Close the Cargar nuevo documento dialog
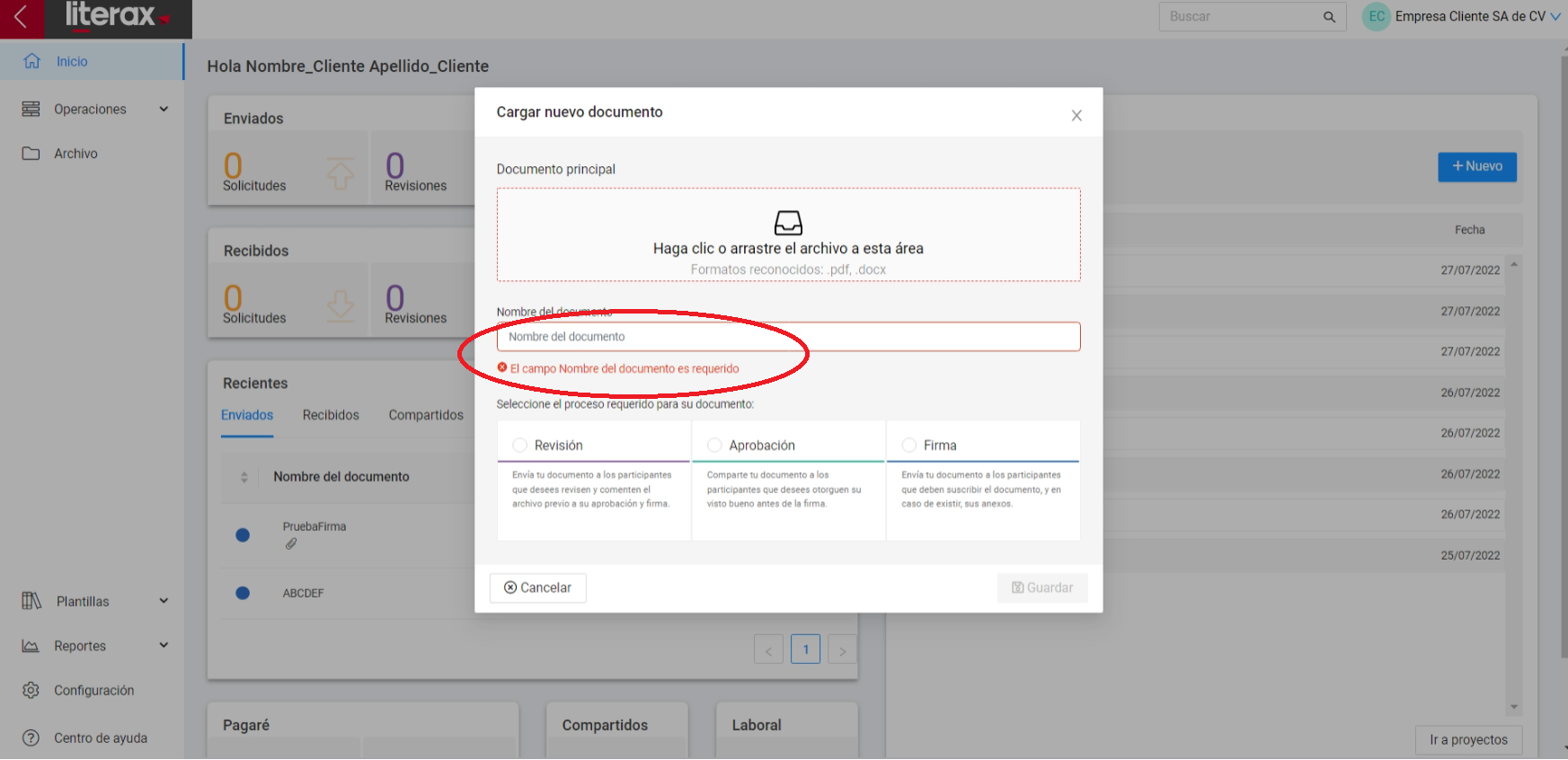 tap(1076, 116)
